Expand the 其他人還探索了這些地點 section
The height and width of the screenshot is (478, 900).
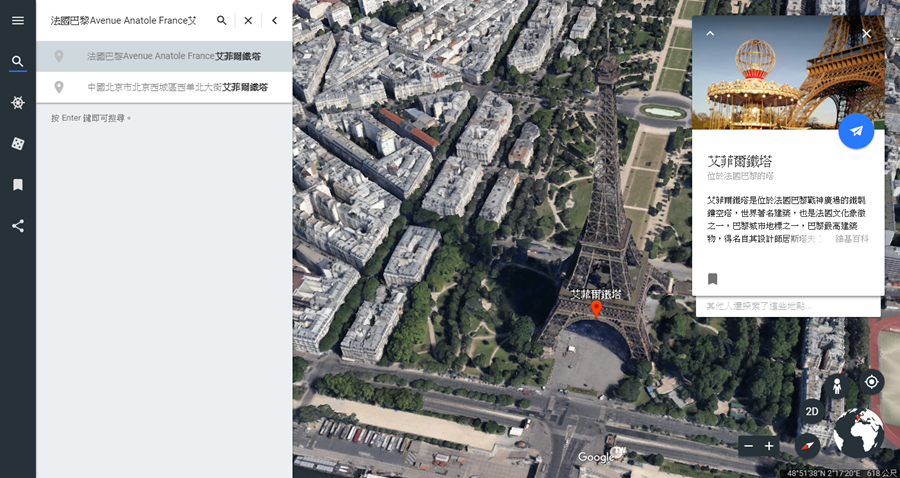(x=788, y=306)
